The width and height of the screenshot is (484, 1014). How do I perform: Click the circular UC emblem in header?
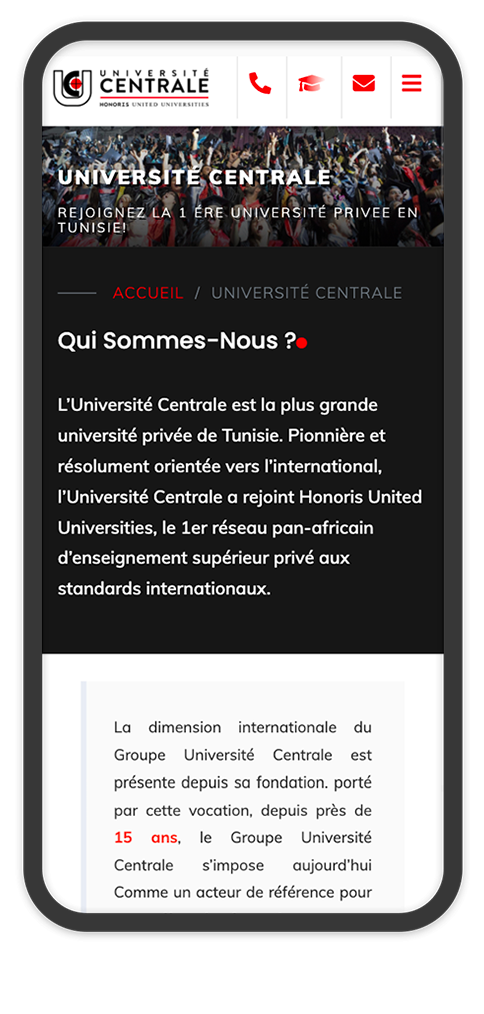click(72, 88)
